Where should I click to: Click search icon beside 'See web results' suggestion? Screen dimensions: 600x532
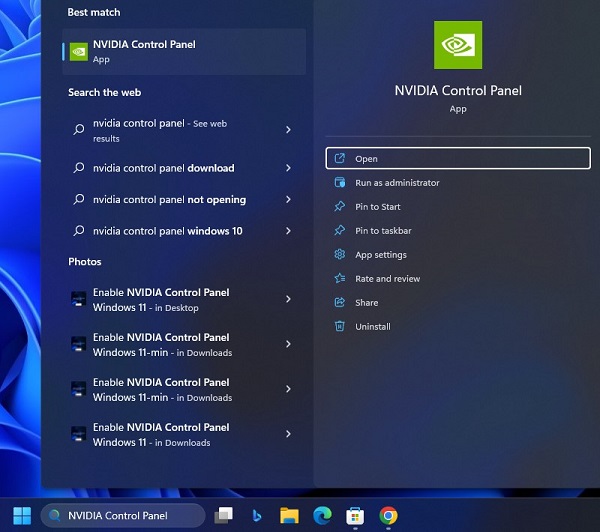[x=79, y=129]
